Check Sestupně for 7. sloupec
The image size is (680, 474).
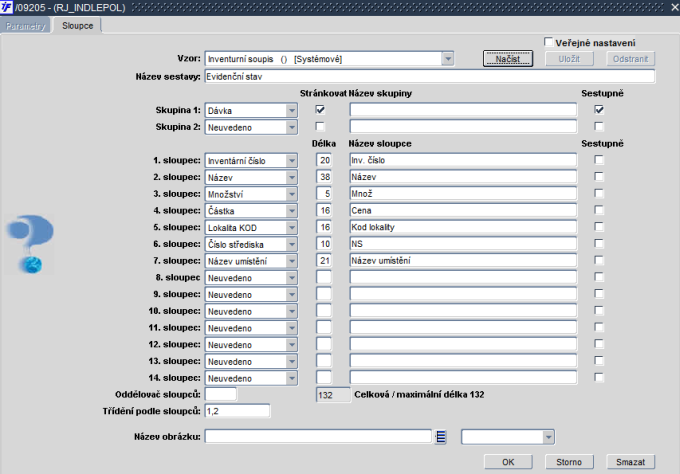[x=599, y=260]
